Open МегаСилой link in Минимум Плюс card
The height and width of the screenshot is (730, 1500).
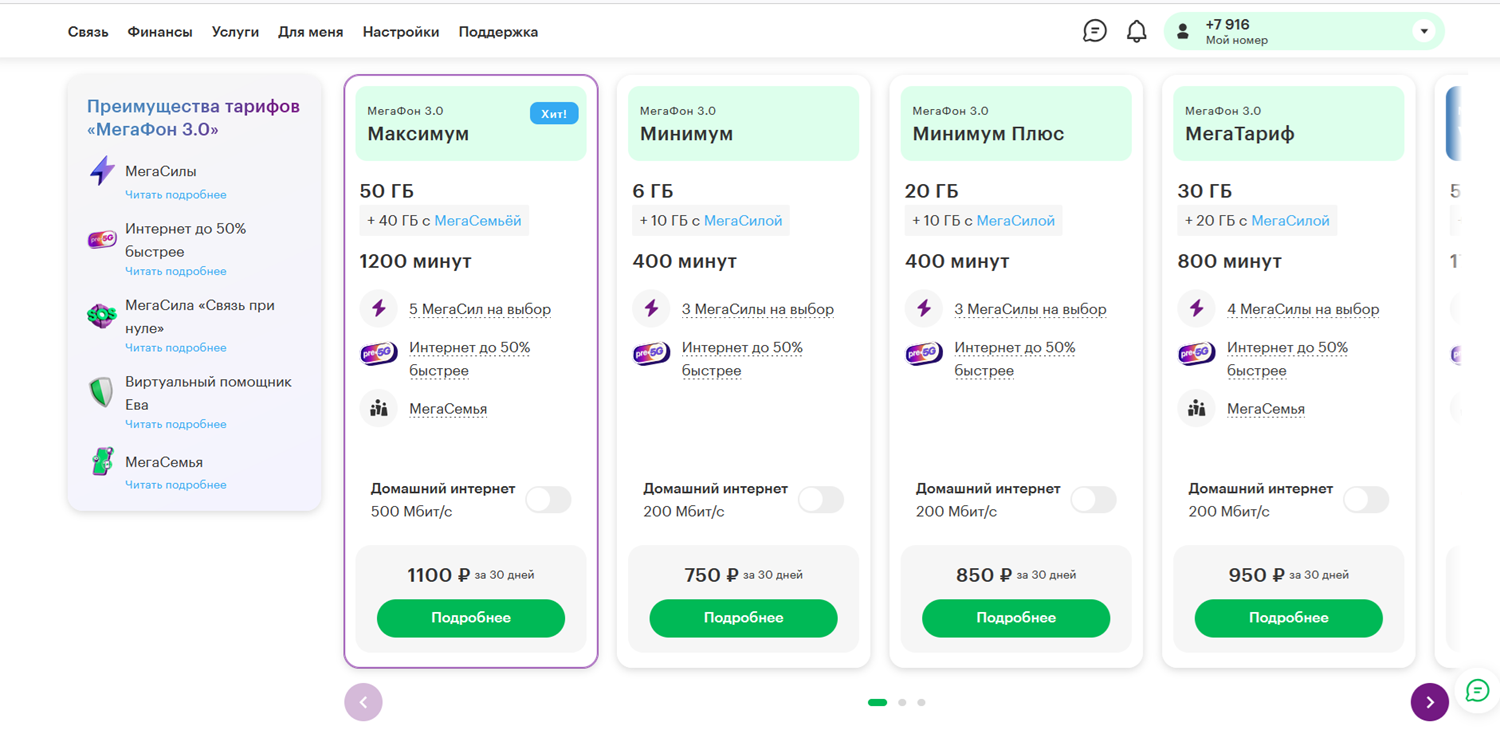(x=1016, y=221)
